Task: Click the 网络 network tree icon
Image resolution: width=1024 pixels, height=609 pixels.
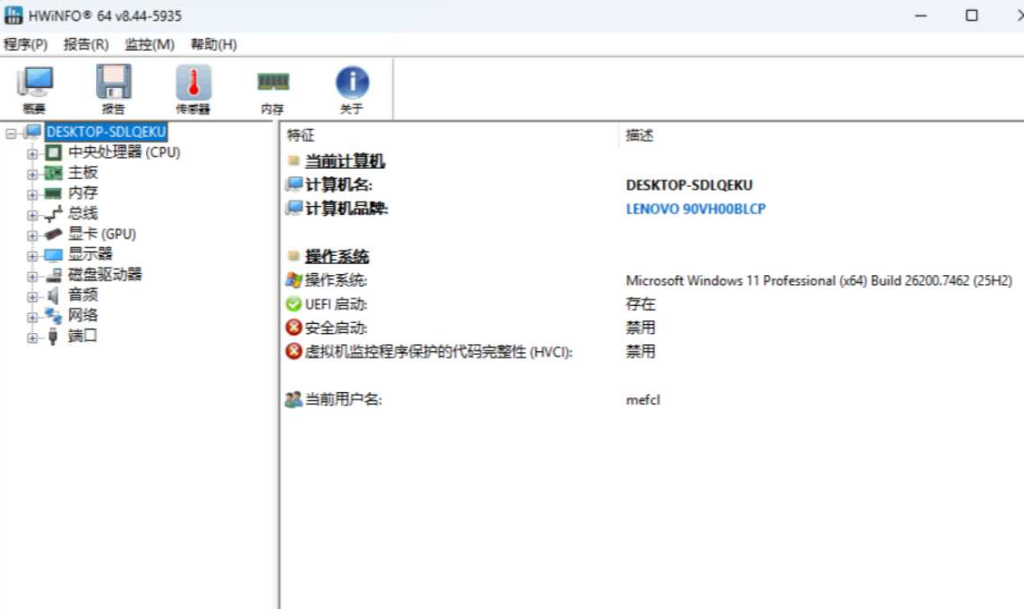Action: click(x=53, y=316)
